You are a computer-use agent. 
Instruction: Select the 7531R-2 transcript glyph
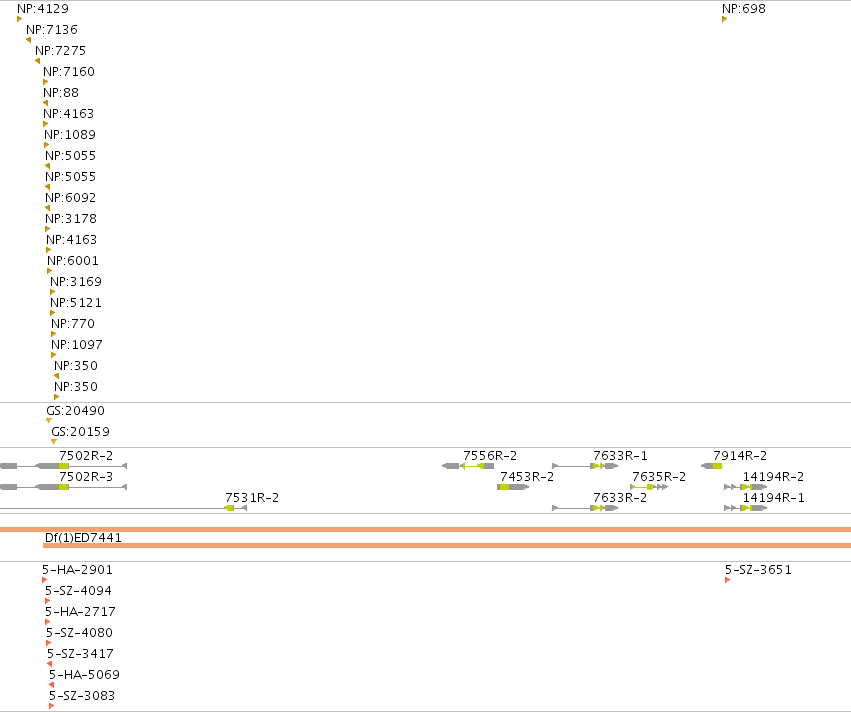click(123, 508)
